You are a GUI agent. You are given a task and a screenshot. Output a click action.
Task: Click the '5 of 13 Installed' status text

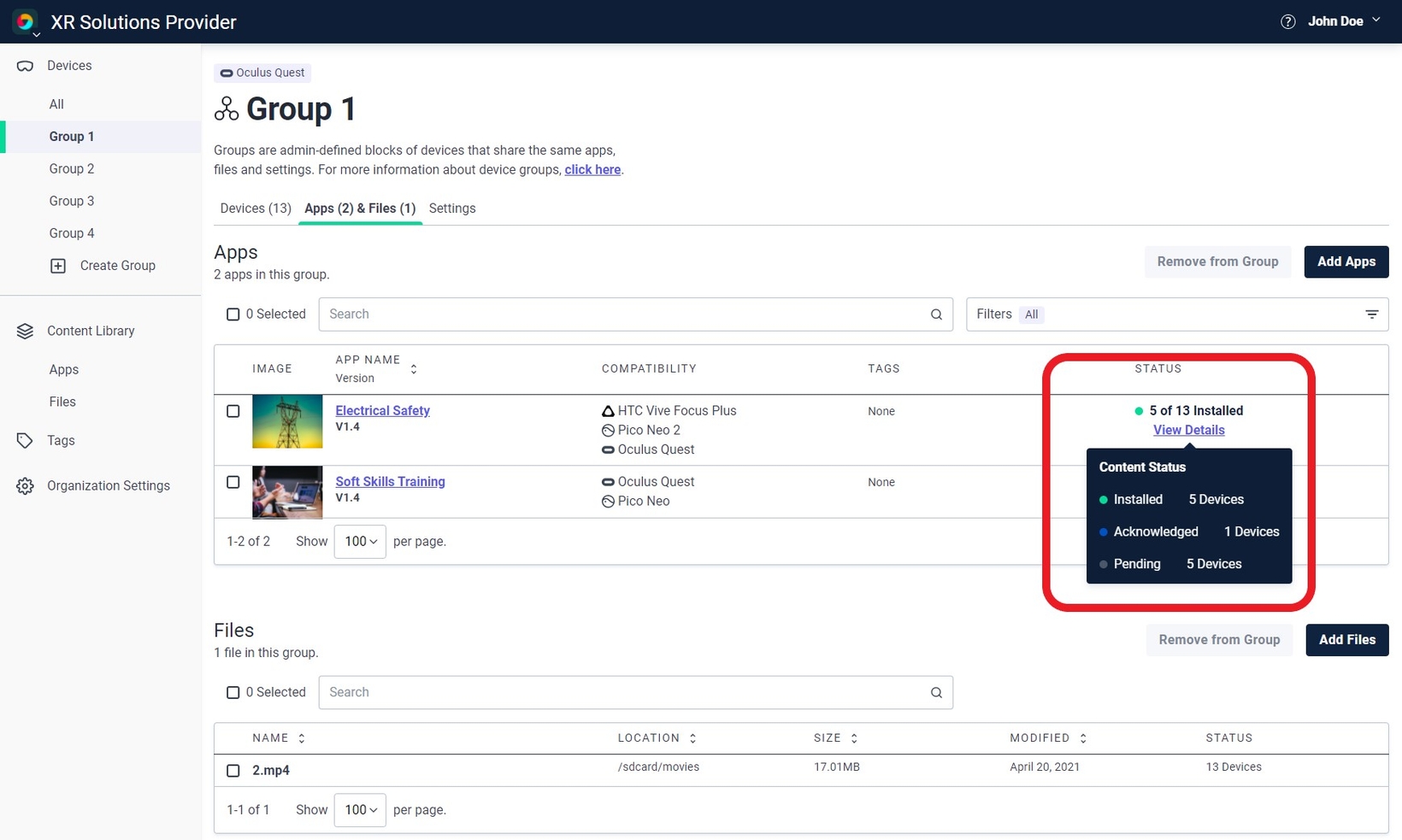point(1196,411)
